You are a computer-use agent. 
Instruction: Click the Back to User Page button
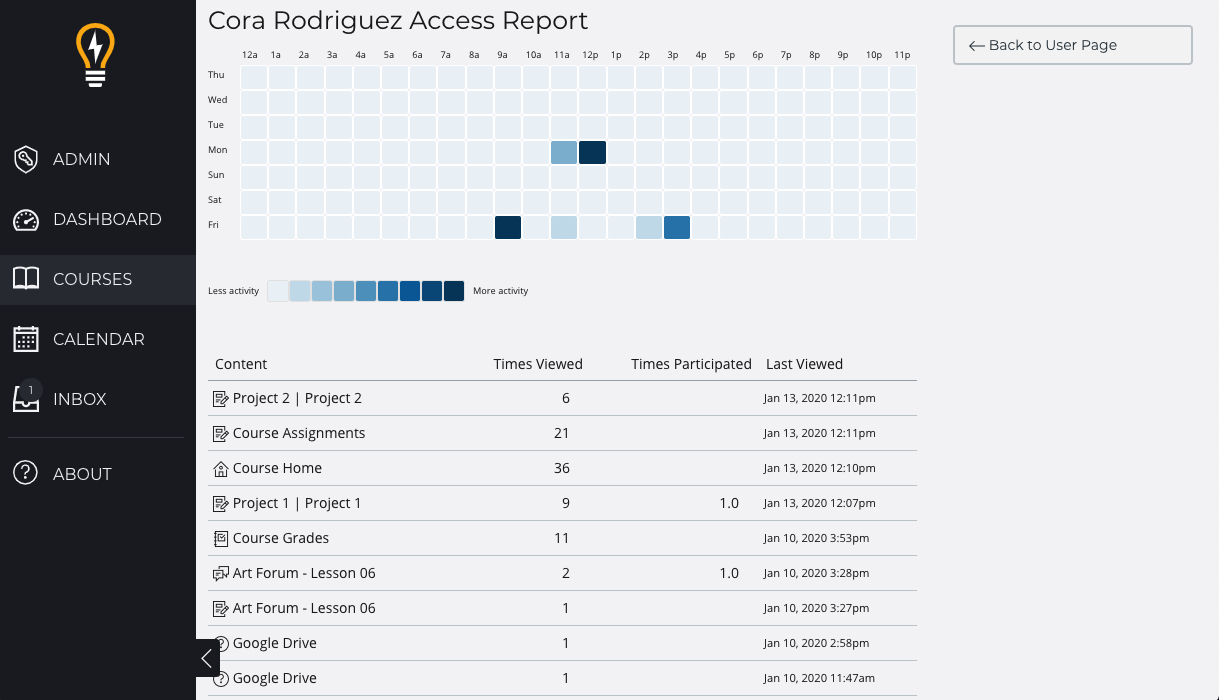click(x=1072, y=45)
